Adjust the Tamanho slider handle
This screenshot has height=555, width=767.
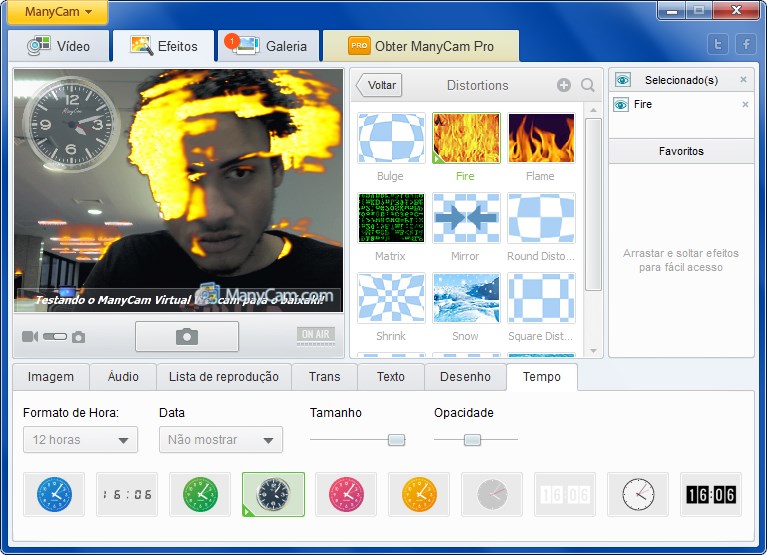(x=396, y=440)
